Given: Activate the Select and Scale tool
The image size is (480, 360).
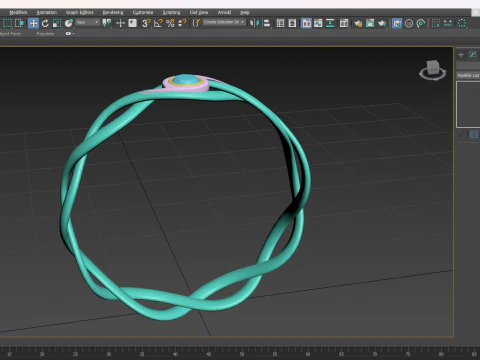Looking at the screenshot, I should (x=57, y=23).
